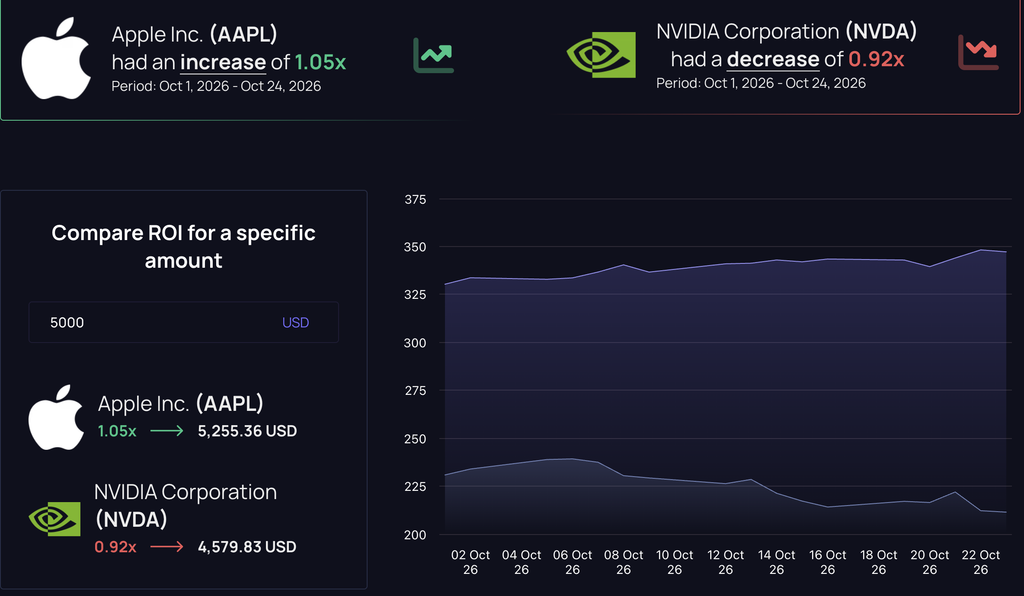Click the 14 Oct 26 x-axis label
1024x596 pixels.
[776, 562]
